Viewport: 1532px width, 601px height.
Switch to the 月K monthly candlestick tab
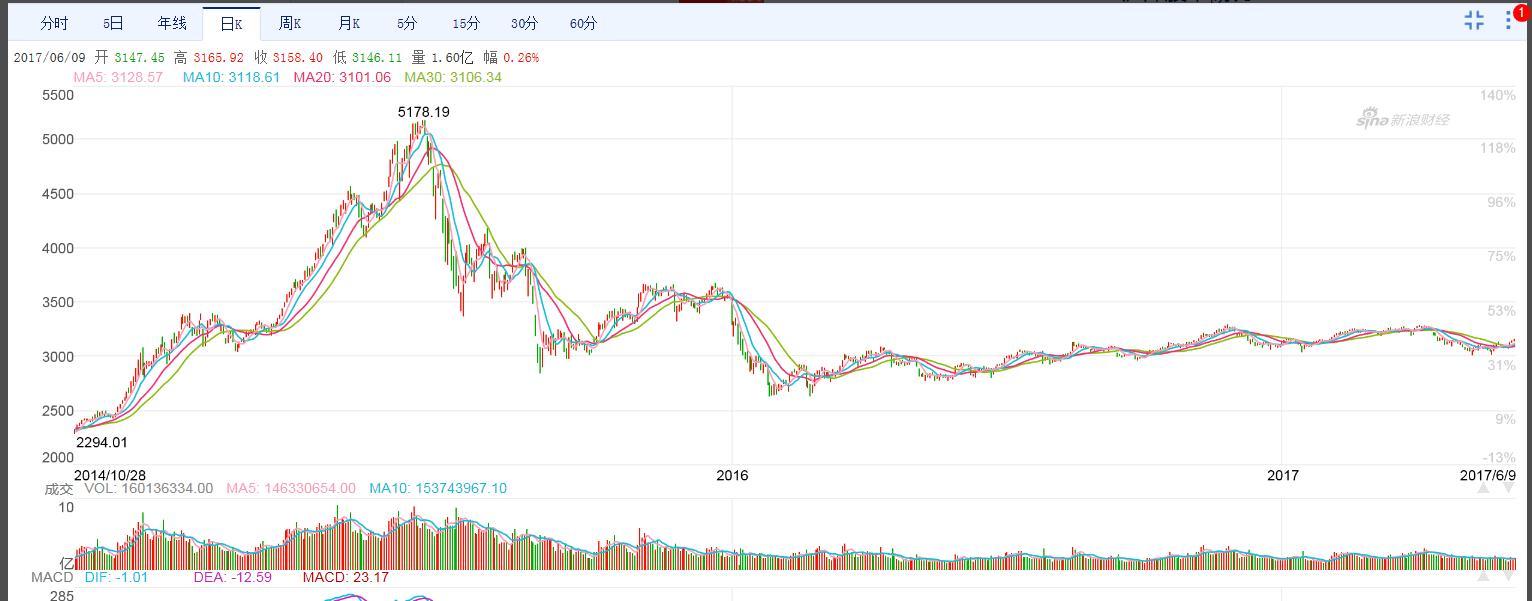coord(349,23)
